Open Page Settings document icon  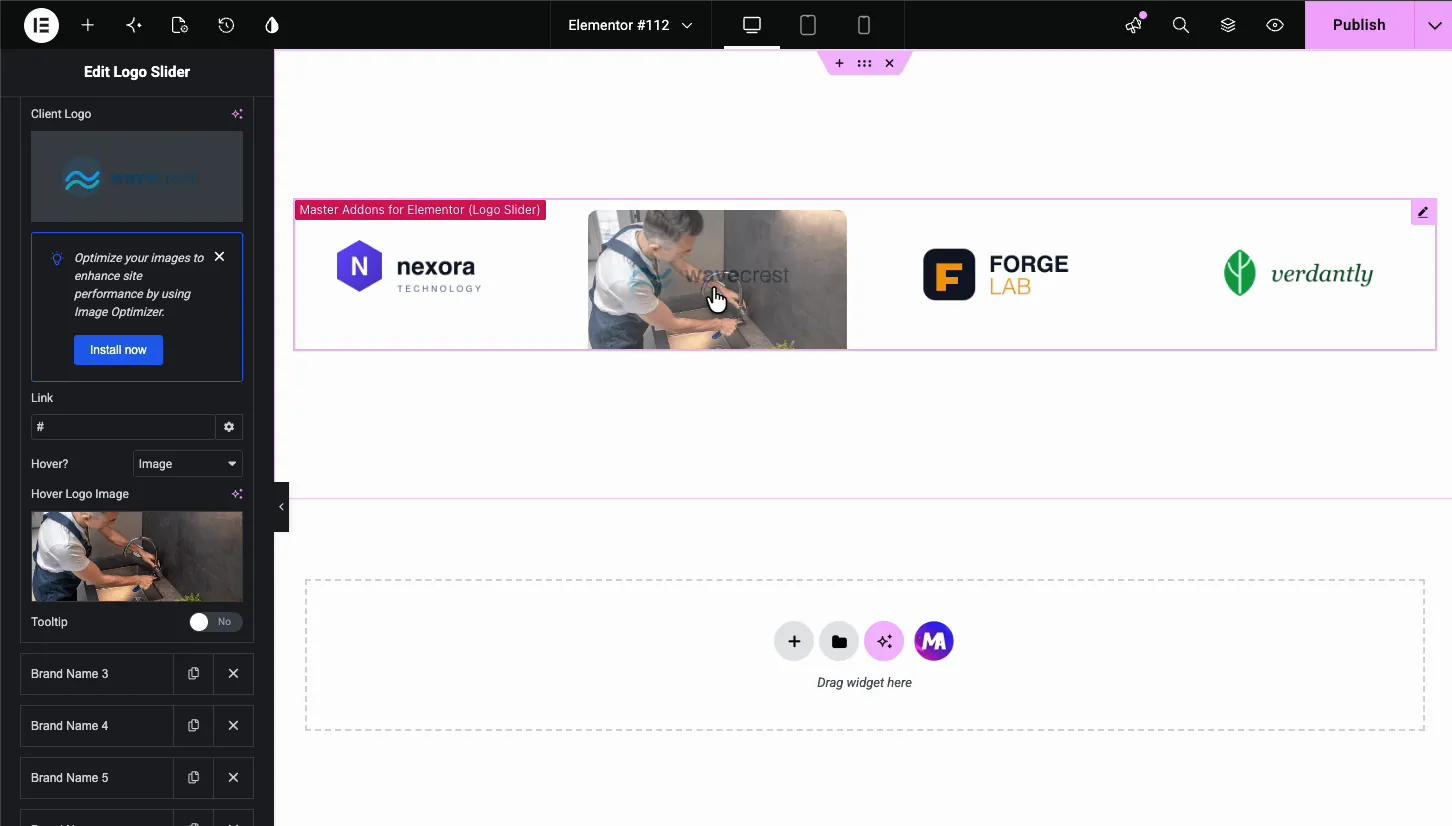(180, 25)
